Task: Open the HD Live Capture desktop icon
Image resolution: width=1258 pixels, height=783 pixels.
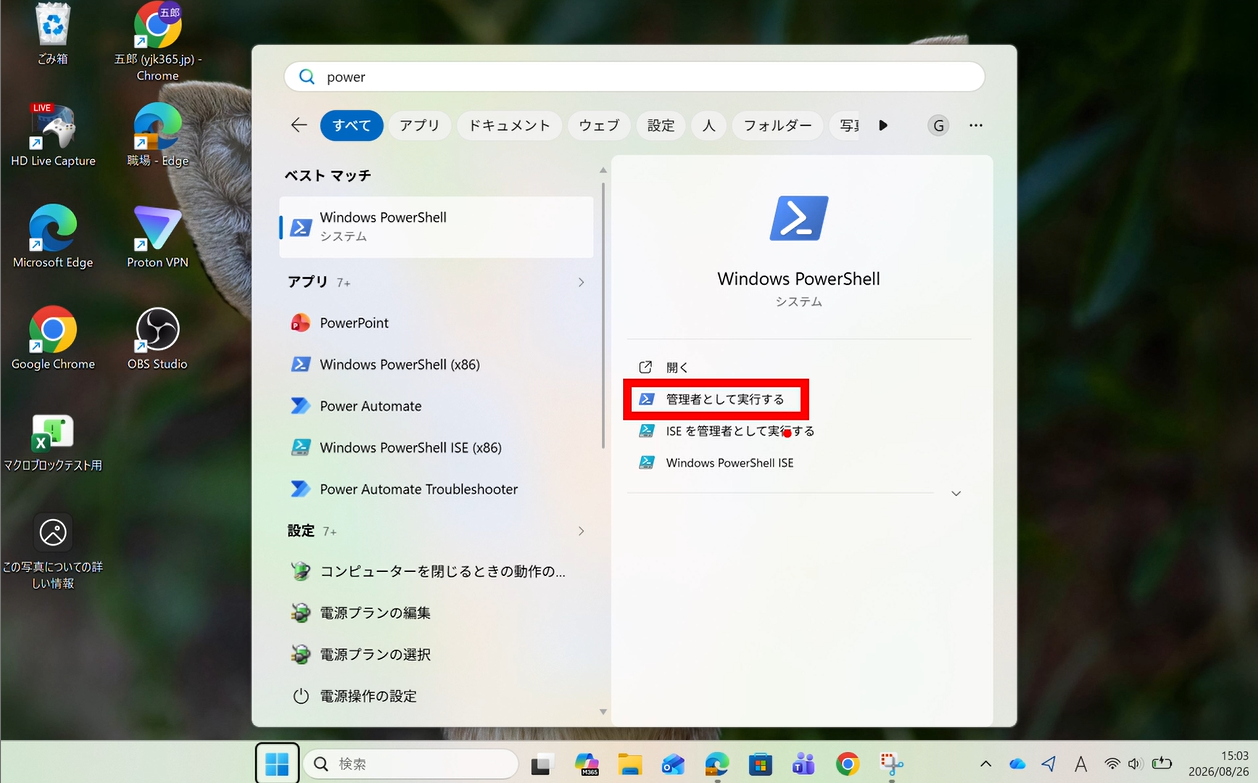Action: pyautogui.click(x=53, y=135)
